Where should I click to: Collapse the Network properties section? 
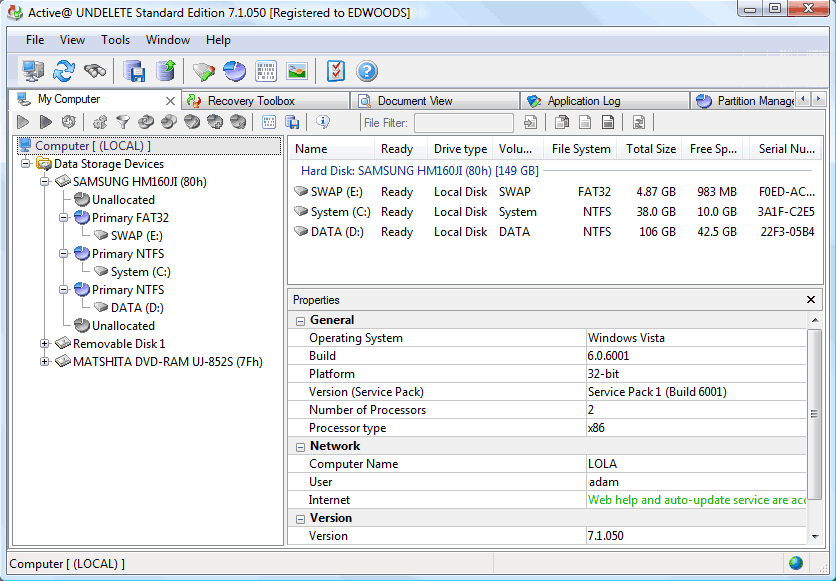coord(300,447)
